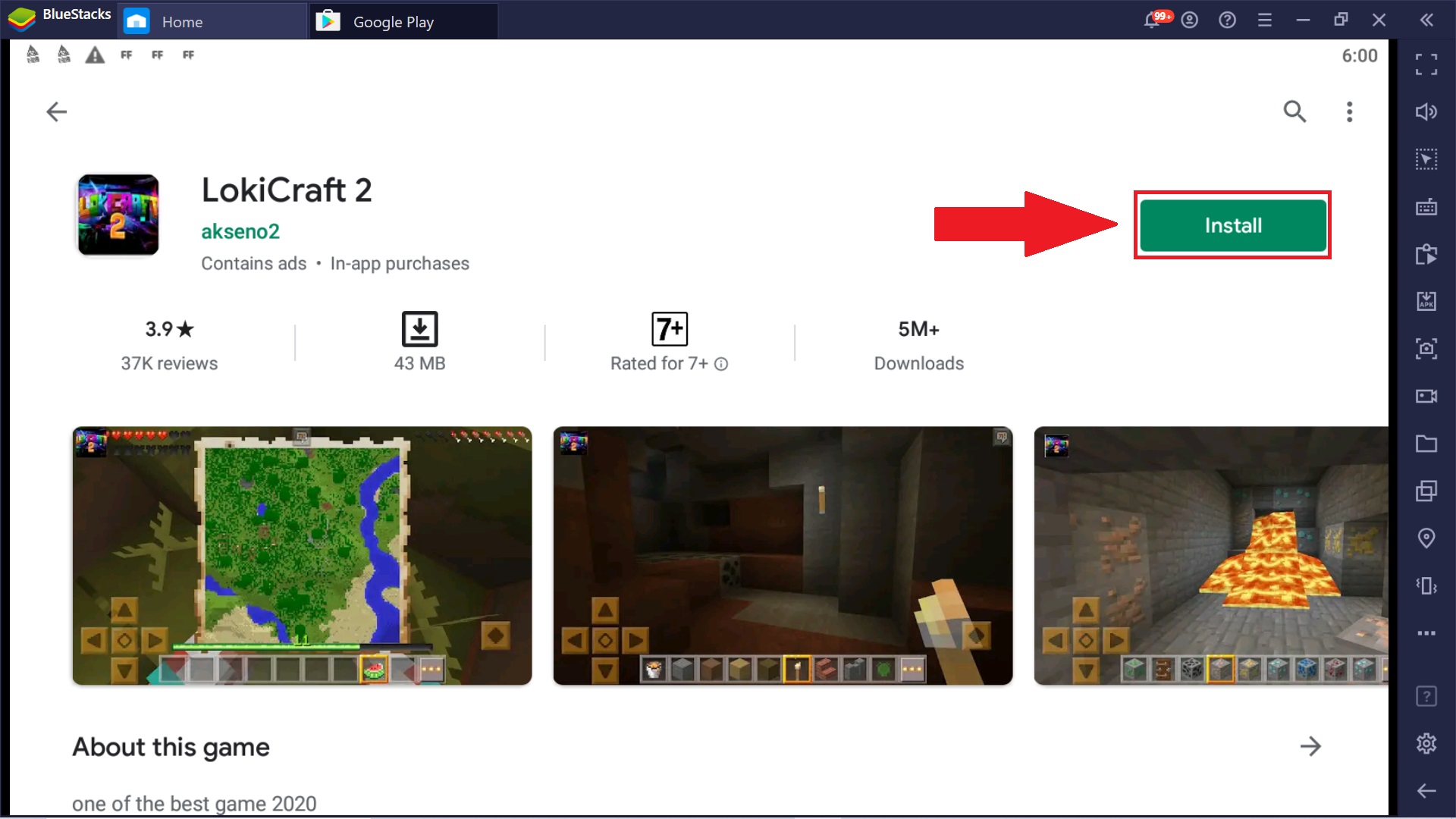Open the sidebar help box icon
Viewport: 1456px width, 819px height.
(1426, 696)
